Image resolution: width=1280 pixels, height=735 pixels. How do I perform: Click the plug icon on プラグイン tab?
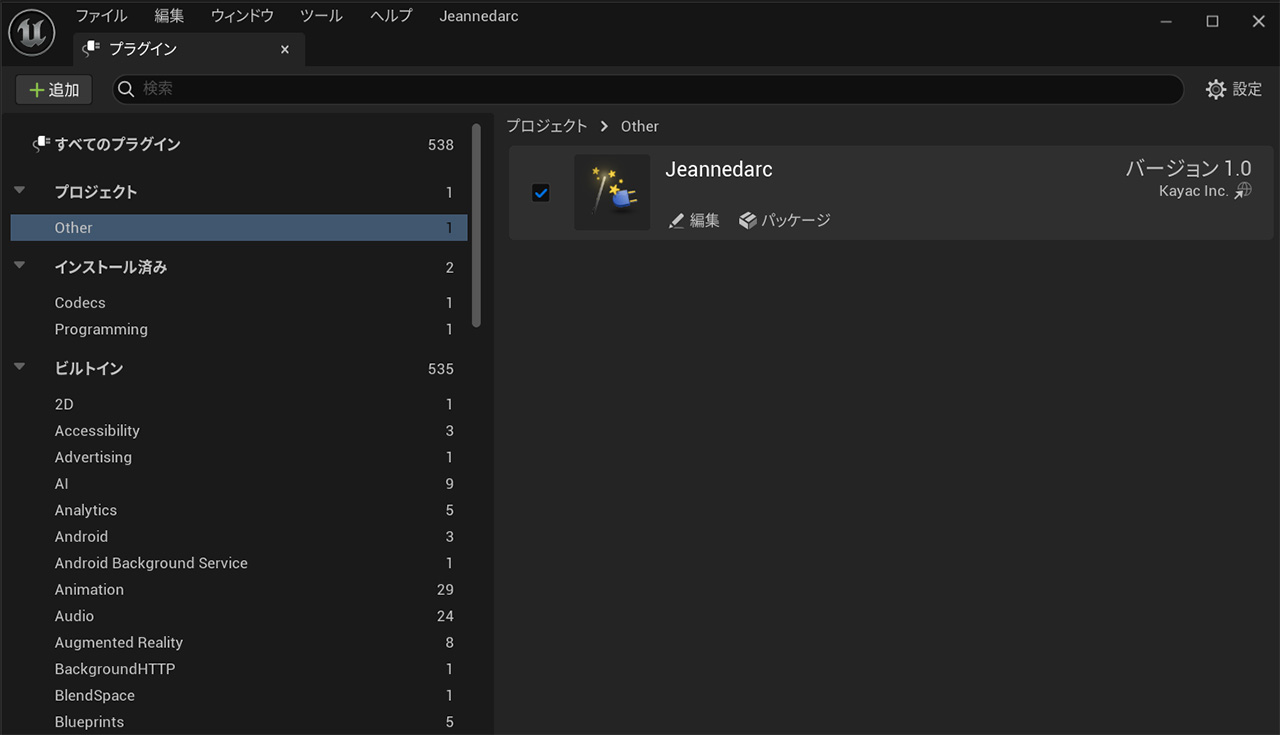pos(92,48)
